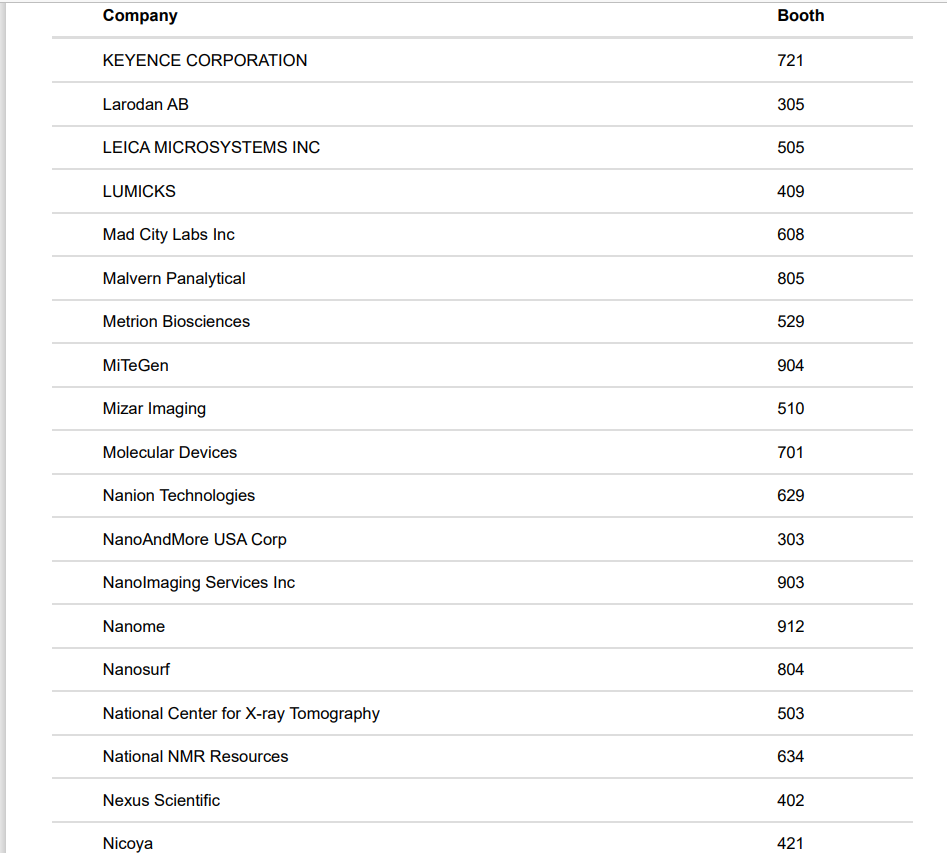Screen dimensions: 947x853
Task: Click LEICA MICROSYSTEMS INC in the list
Action: click(211, 148)
